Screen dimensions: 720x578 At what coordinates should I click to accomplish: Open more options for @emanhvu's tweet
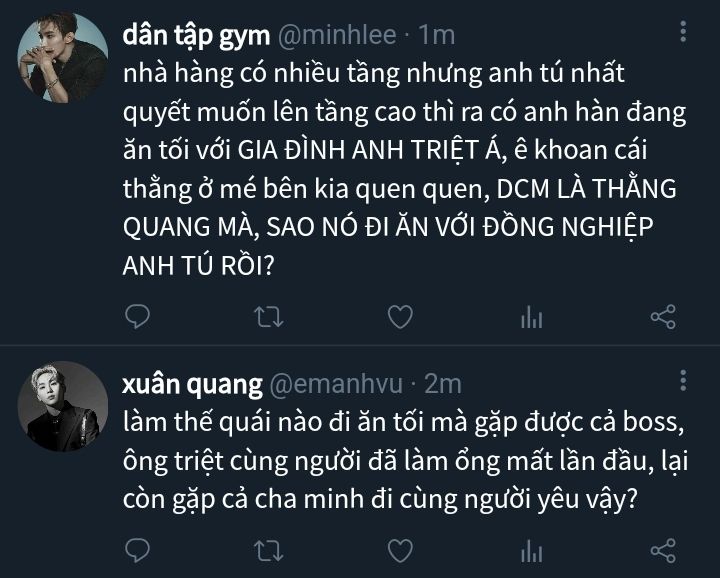[683, 381]
